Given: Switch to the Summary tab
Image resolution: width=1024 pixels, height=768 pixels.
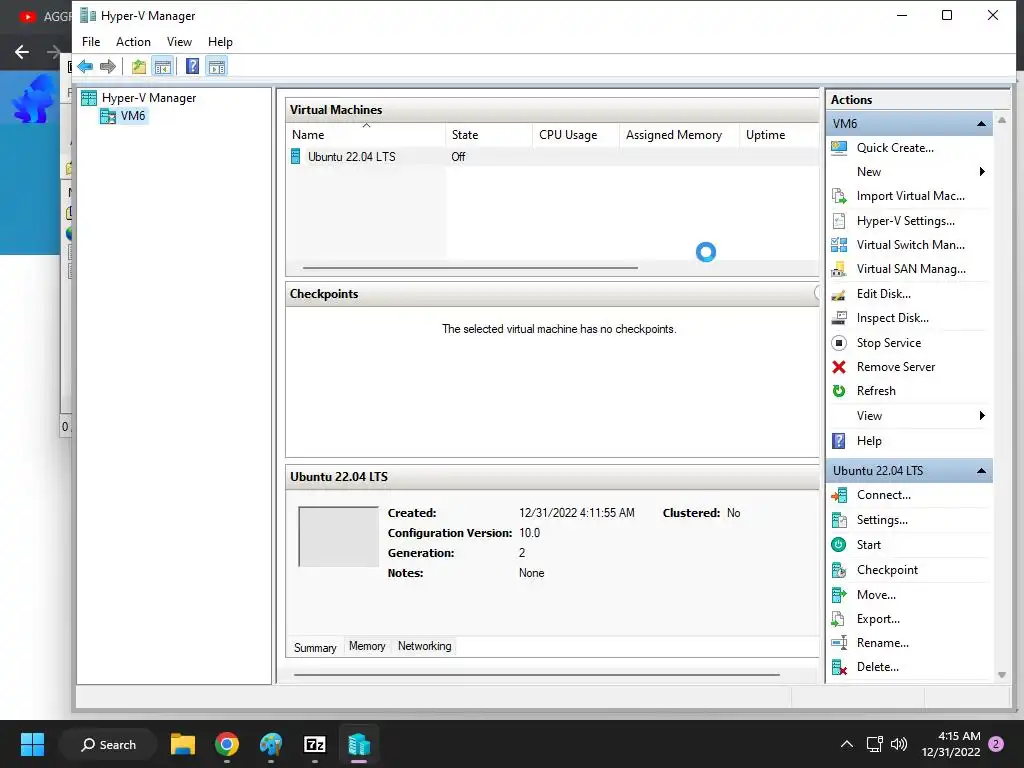Looking at the screenshot, I should [315, 647].
